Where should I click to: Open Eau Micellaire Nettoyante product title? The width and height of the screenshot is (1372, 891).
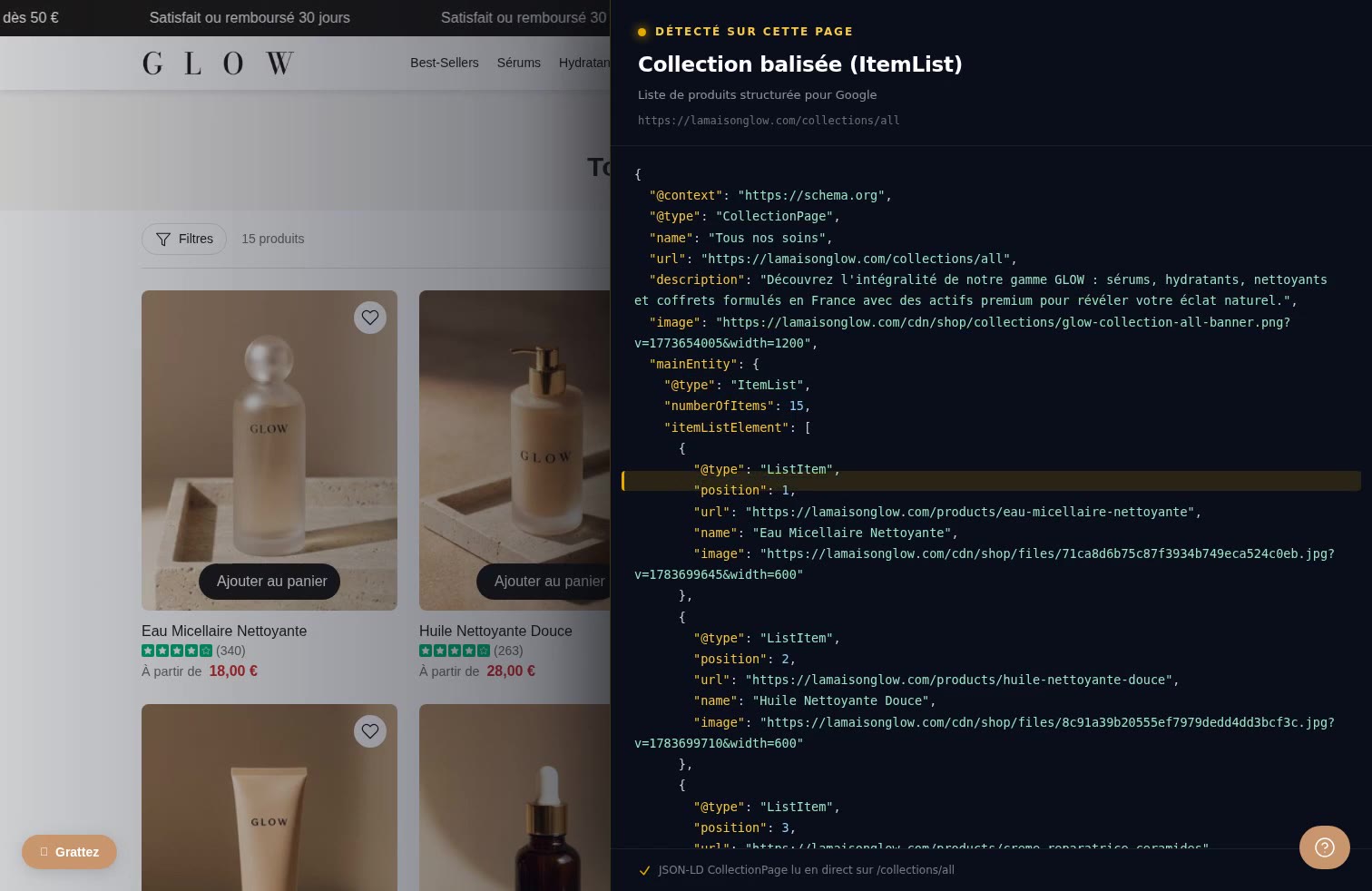[x=224, y=631]
